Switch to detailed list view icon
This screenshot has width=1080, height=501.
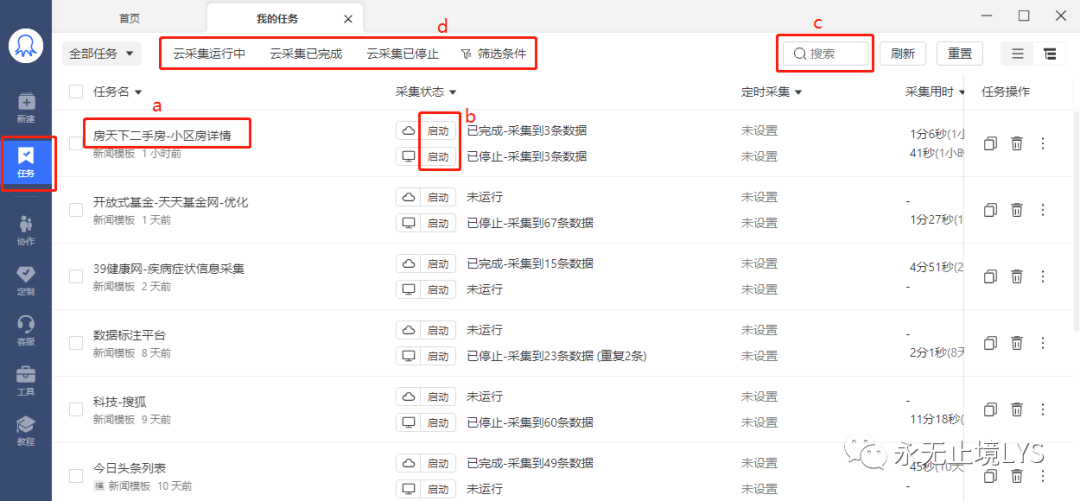(1050, 54)
